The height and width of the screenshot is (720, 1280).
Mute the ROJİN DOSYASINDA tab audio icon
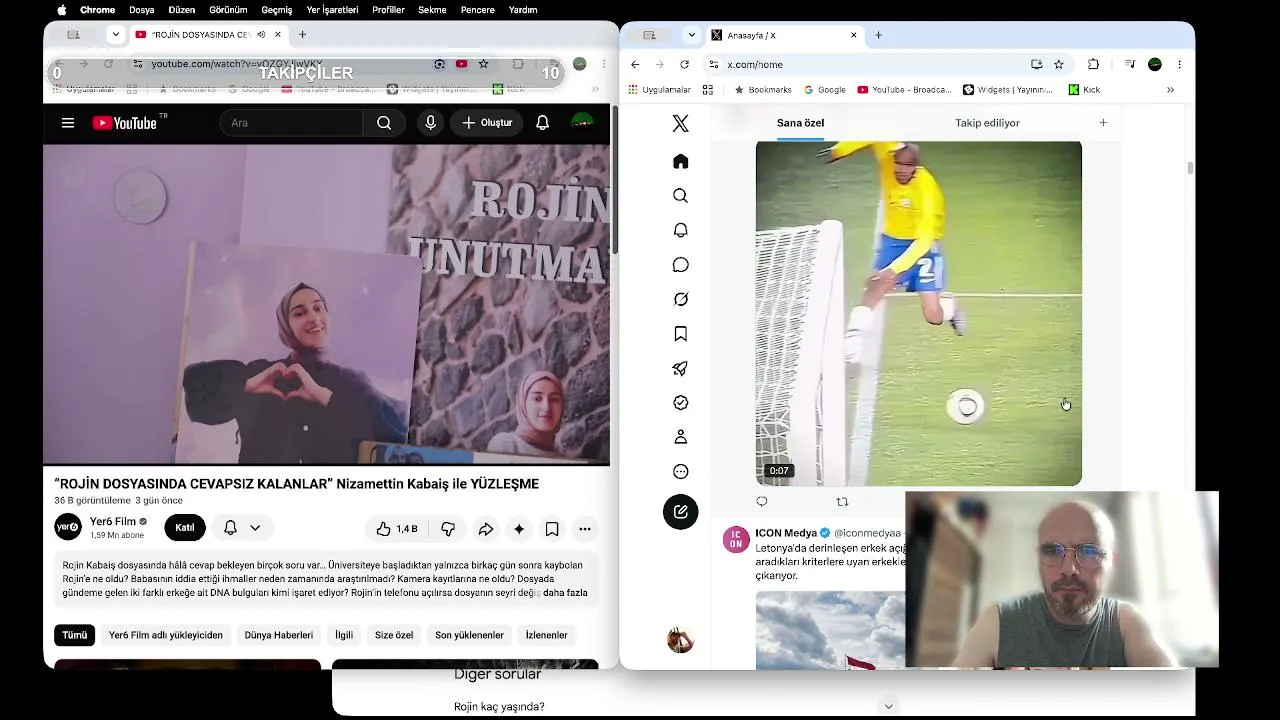point(261,34)
